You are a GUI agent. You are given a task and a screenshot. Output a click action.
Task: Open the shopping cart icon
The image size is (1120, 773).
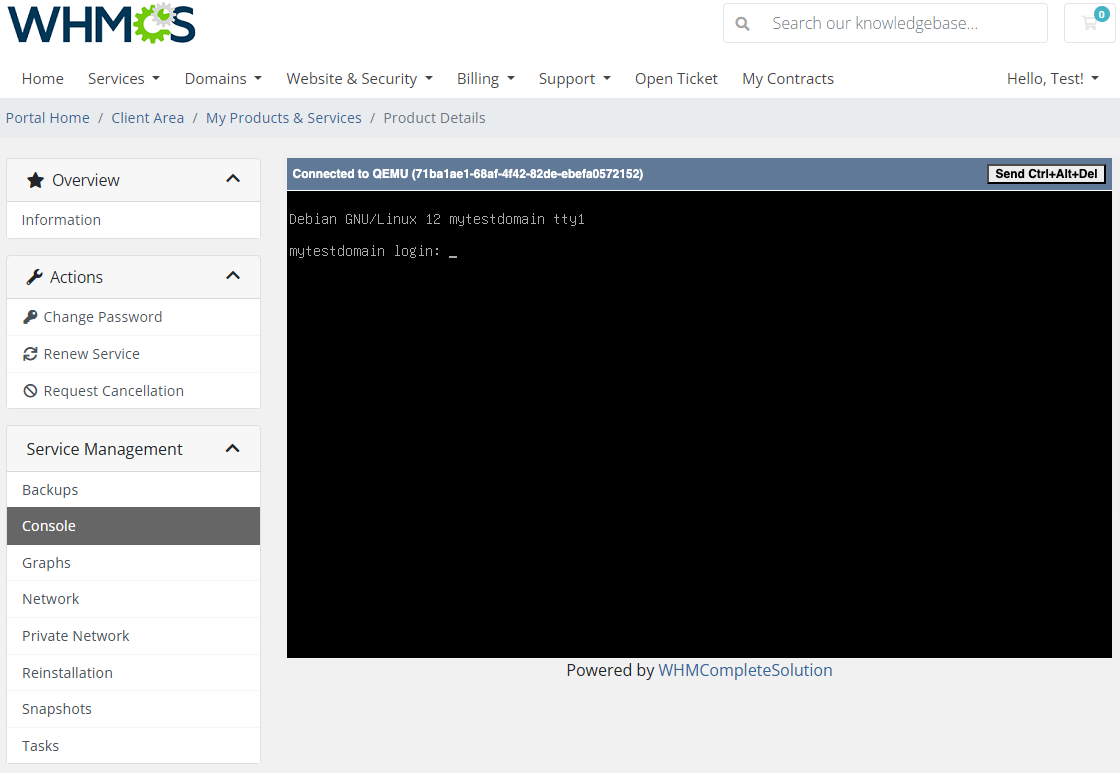pos(1089,23)
